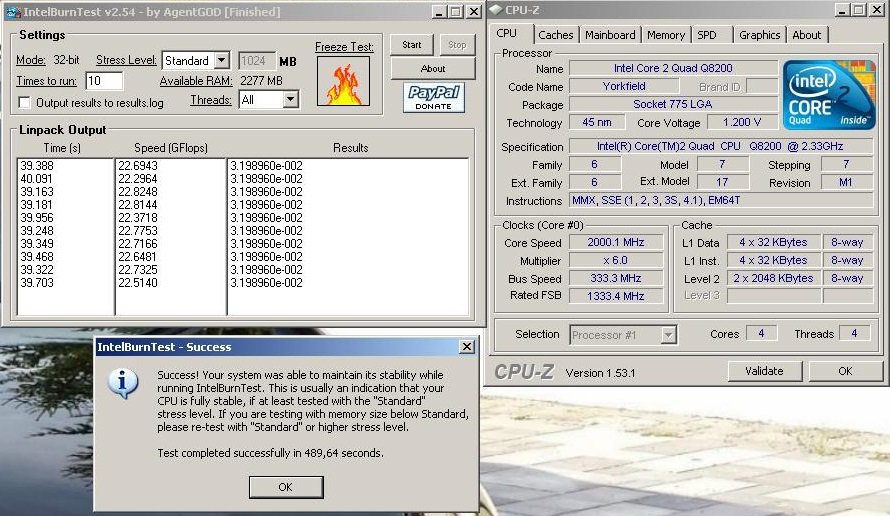Click OK button in CPU-Z window

pos(845,371)
